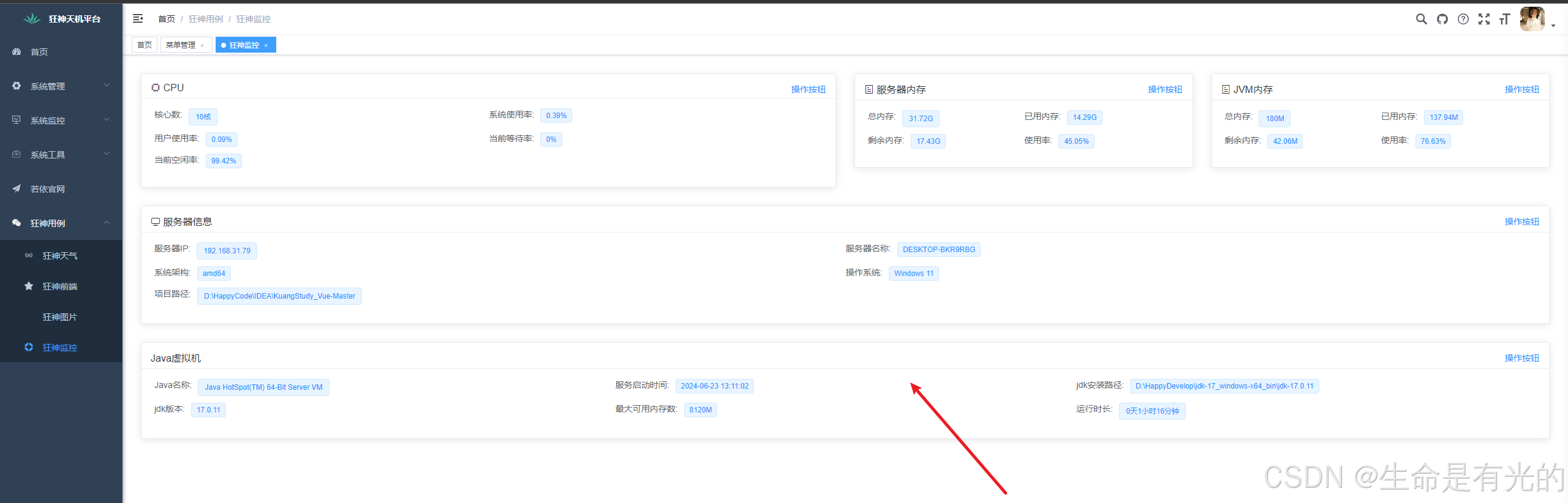Click the Java HotSpot(TM) 64-Bit Server VM tag
This screenshot has height=503, width=1568.
[x=263, y=387]
